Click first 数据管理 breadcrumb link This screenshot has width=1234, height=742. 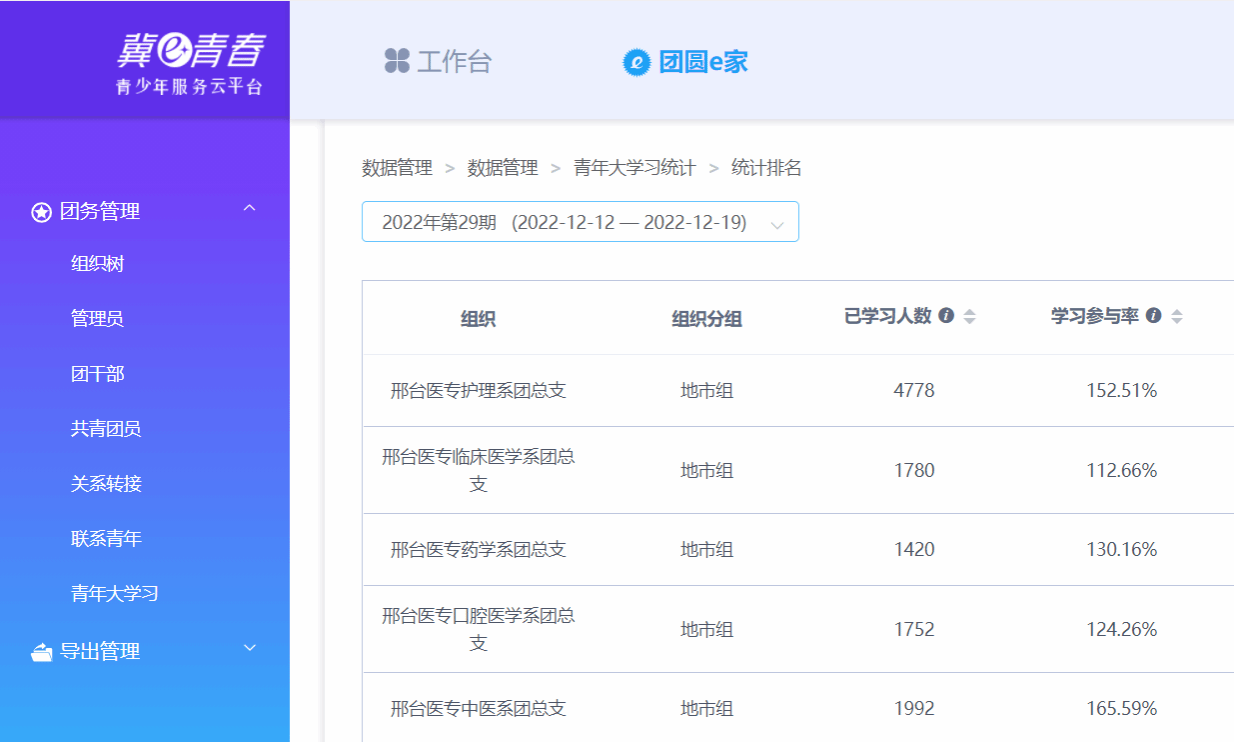397,168
